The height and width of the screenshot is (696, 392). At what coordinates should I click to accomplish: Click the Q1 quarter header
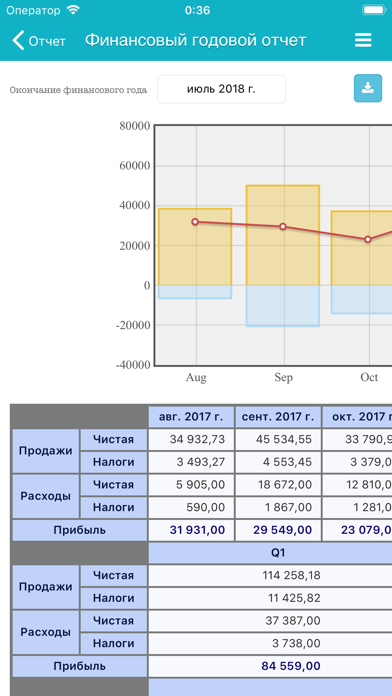click(270, 553)
